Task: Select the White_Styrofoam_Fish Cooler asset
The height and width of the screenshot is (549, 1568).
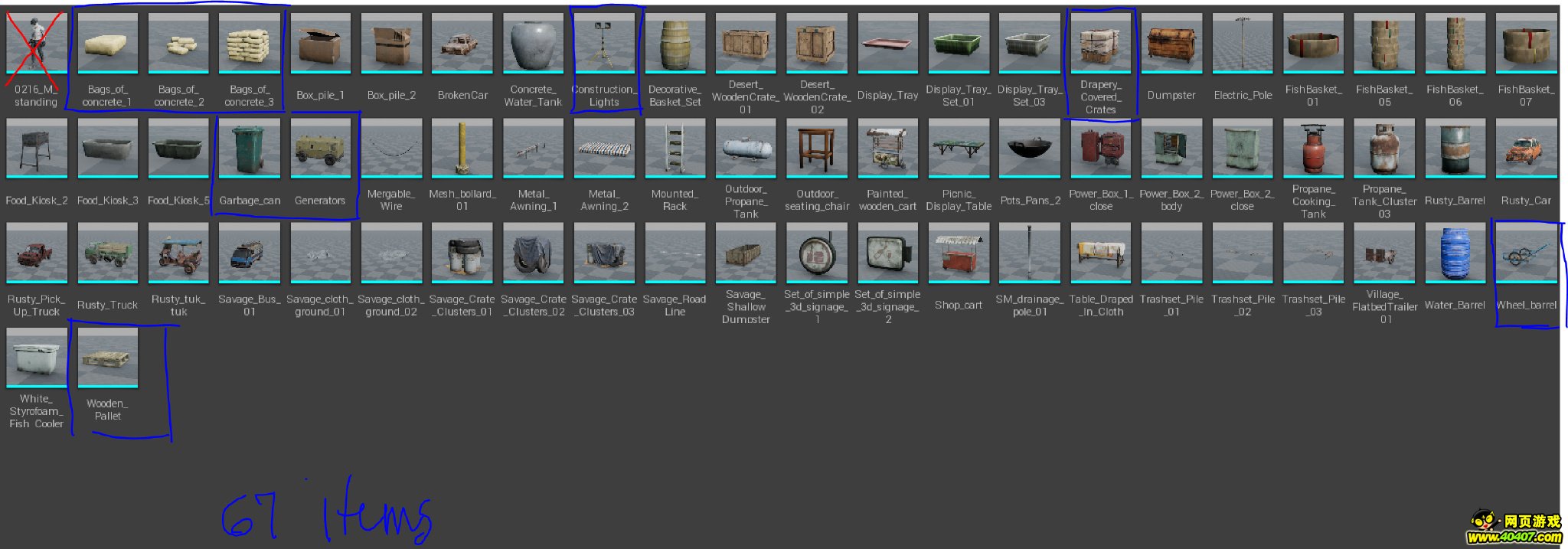Action: pos(36,358)
